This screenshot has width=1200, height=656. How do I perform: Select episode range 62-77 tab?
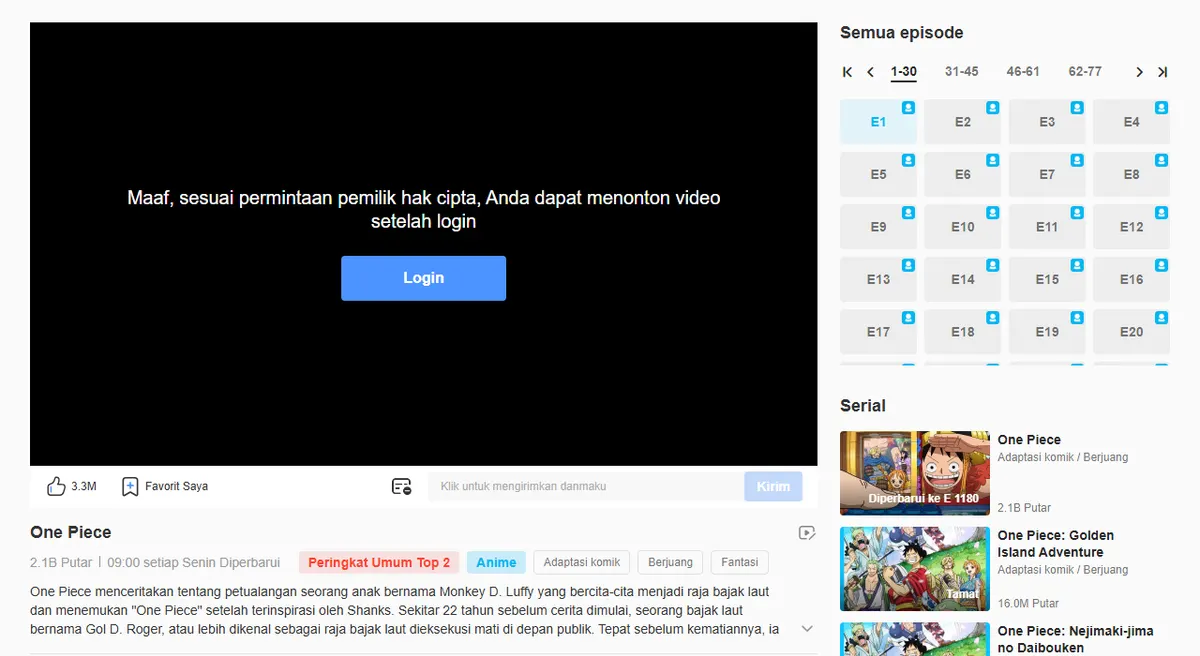click(1085, 72)
